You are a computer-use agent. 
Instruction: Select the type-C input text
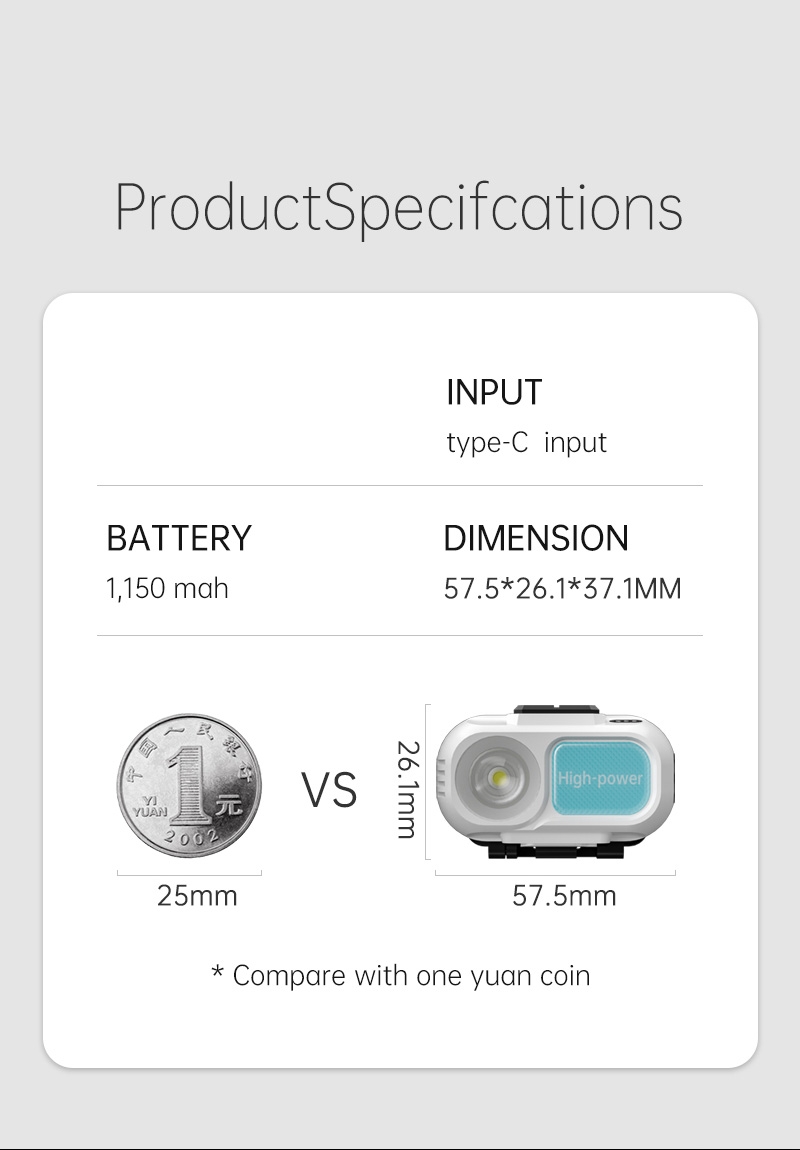coord(526,443)
